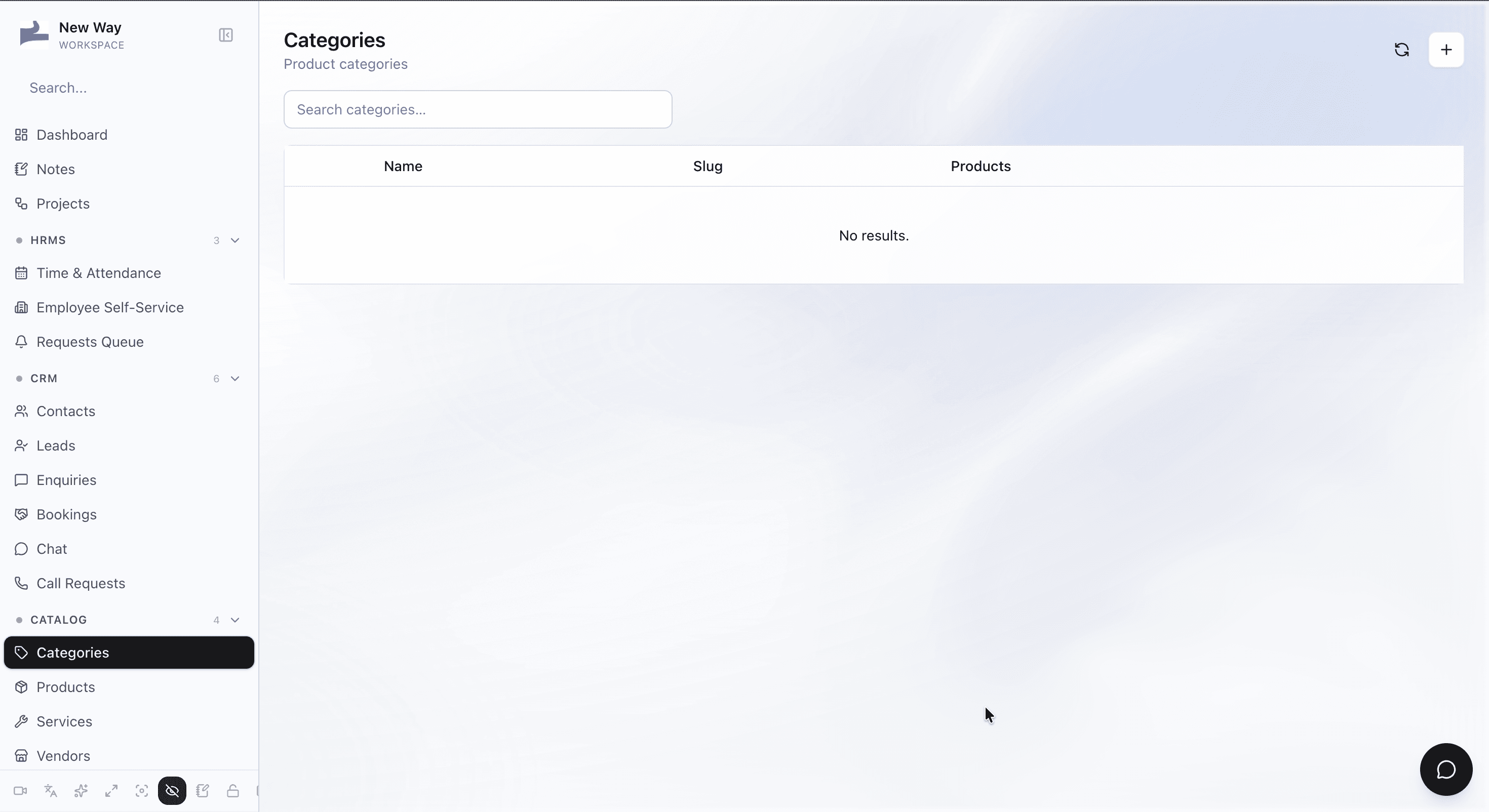This screenshot has width=1489, height=812.
Task: Collapse the HRMS section
Action: (x=236, y=240)
